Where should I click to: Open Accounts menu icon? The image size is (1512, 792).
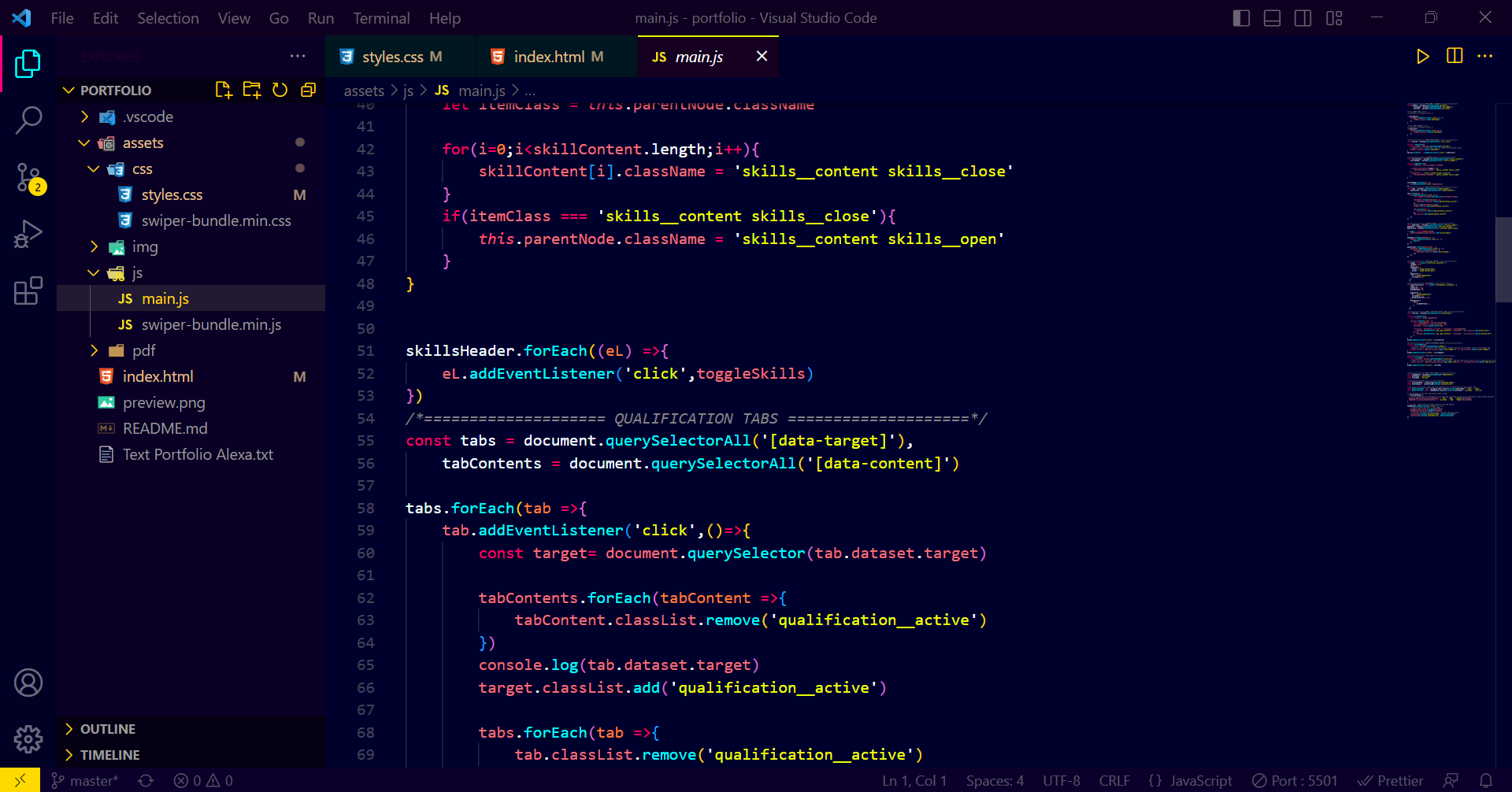pos(28,683)
